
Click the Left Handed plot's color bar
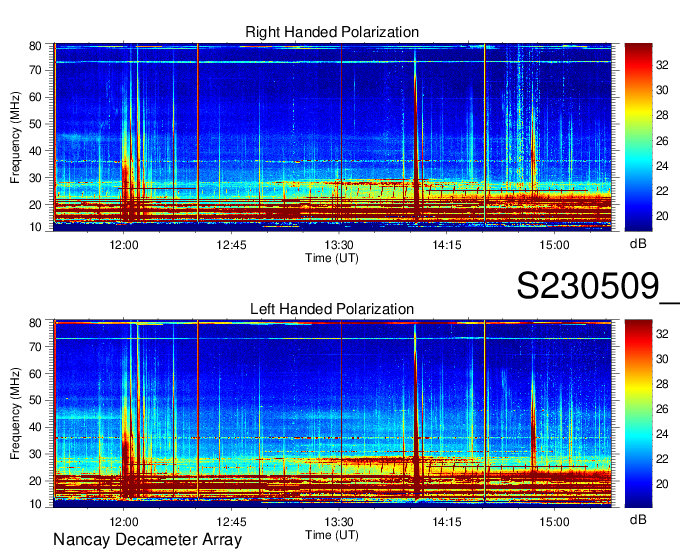click(x=638, y=413)
